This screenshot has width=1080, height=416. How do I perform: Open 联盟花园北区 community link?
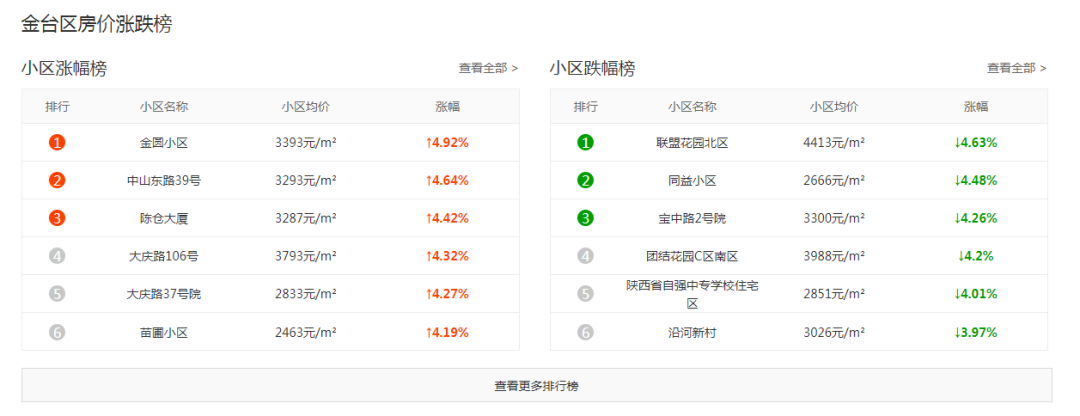coord(692,143)
